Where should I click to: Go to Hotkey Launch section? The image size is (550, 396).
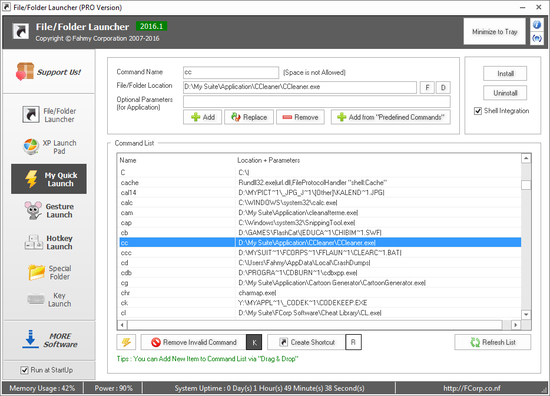(x=49, y=242)
